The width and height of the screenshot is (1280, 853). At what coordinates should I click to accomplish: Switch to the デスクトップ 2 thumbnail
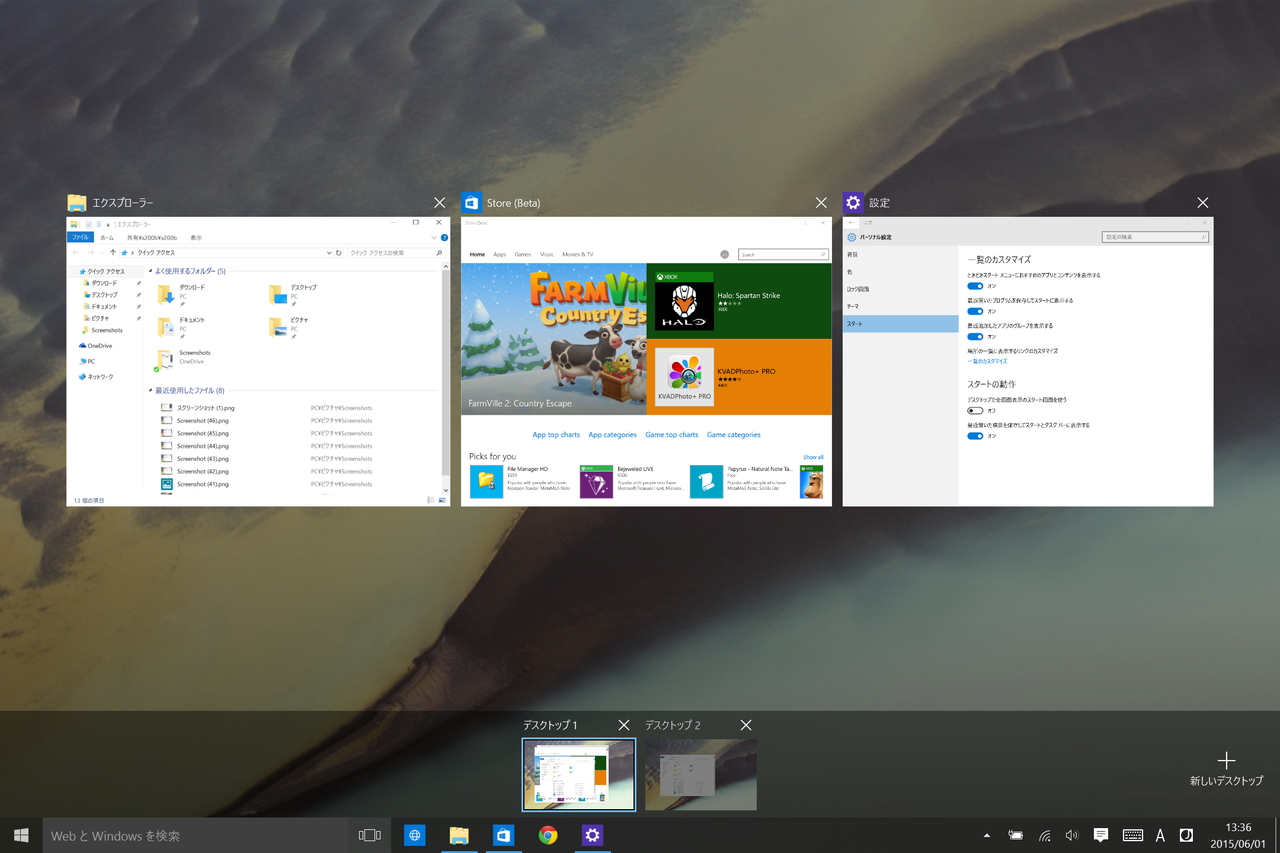click(x=701, y=774)
